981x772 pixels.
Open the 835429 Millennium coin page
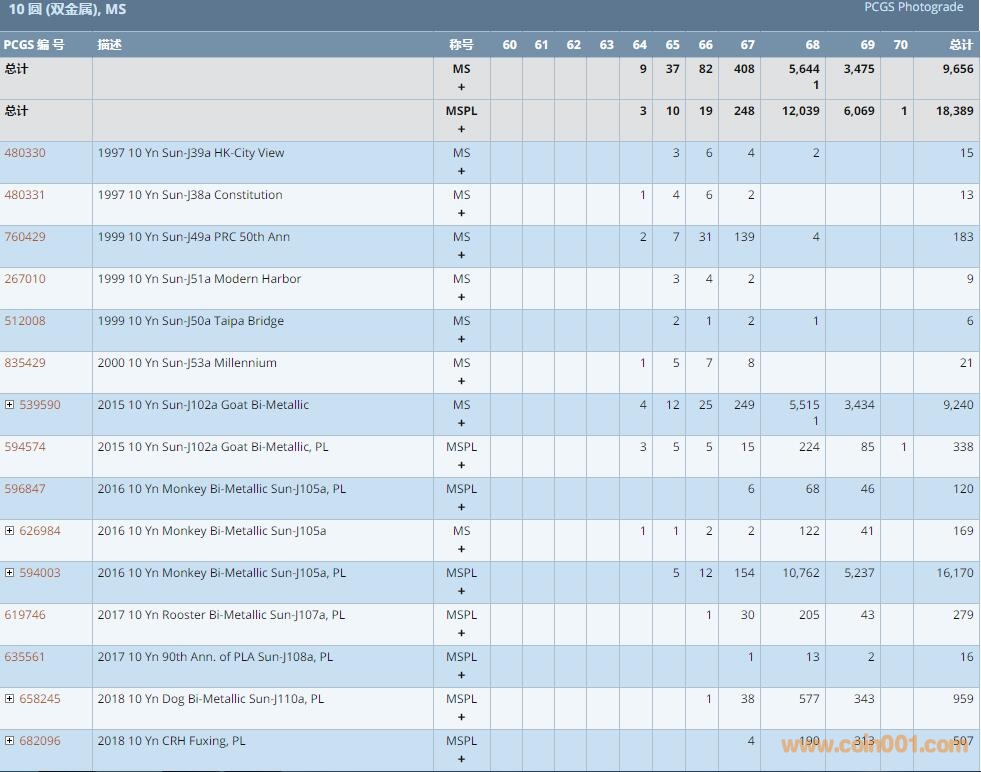(x=25, y=363)
